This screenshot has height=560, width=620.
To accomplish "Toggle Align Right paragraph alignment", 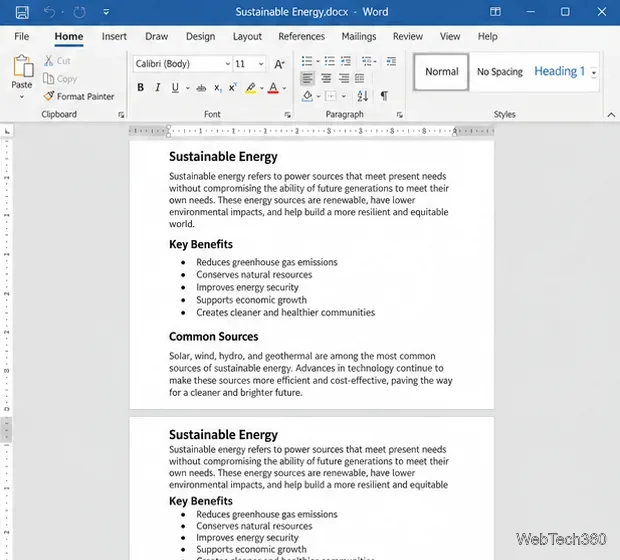I will click(344, 78).
